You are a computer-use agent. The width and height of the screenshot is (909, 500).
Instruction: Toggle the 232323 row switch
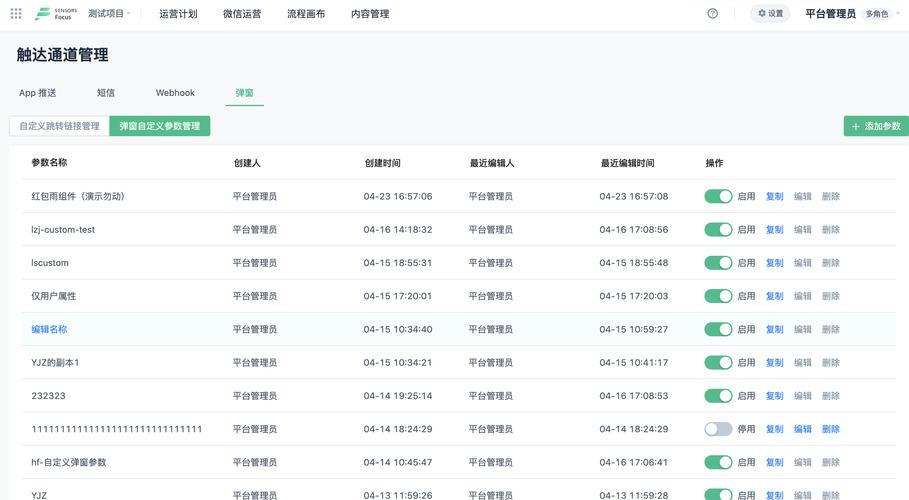[x=718, y=396]
